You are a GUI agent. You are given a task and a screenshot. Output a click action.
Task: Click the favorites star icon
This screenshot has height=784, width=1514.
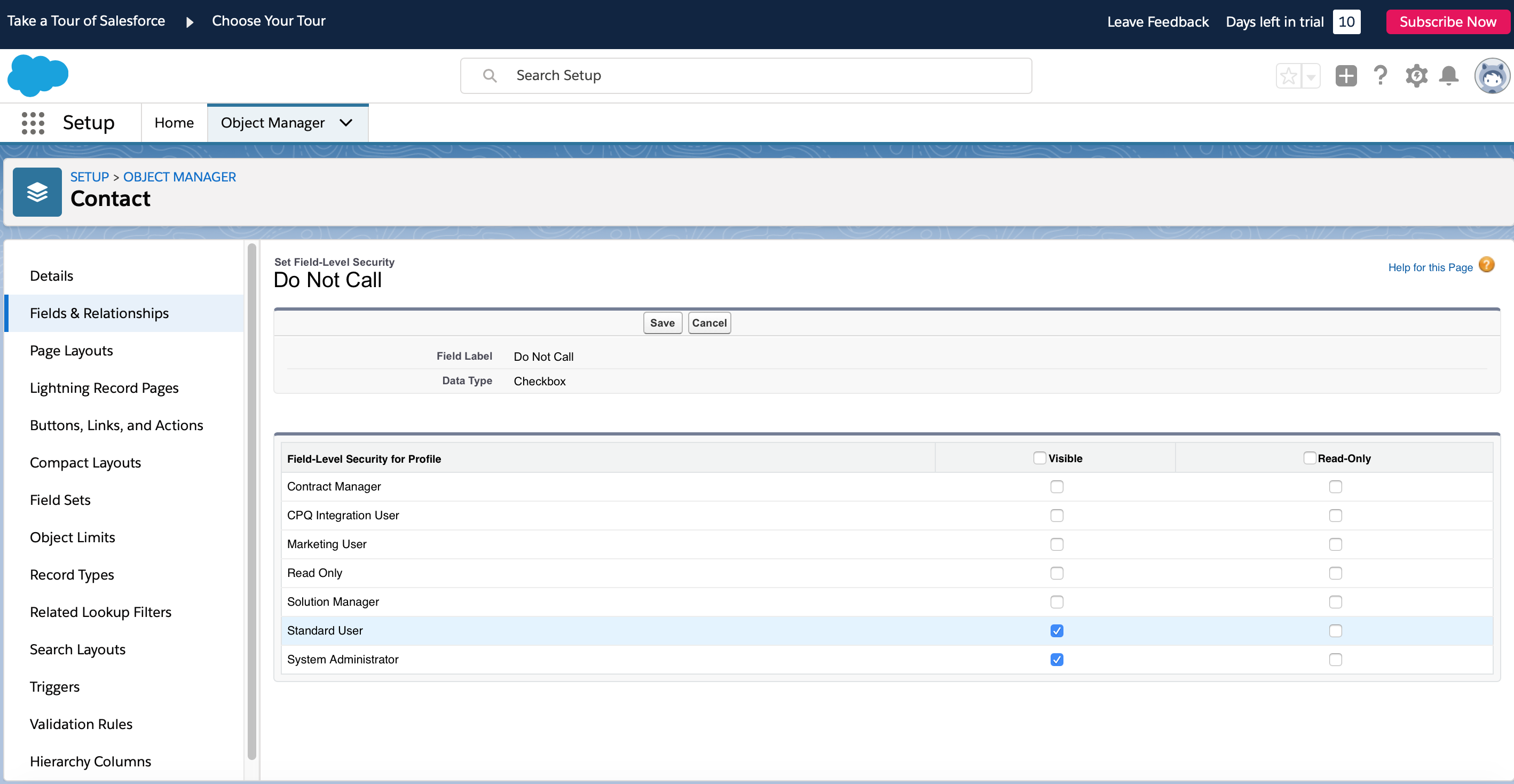pyautogui.click(x=1288, y=76)
